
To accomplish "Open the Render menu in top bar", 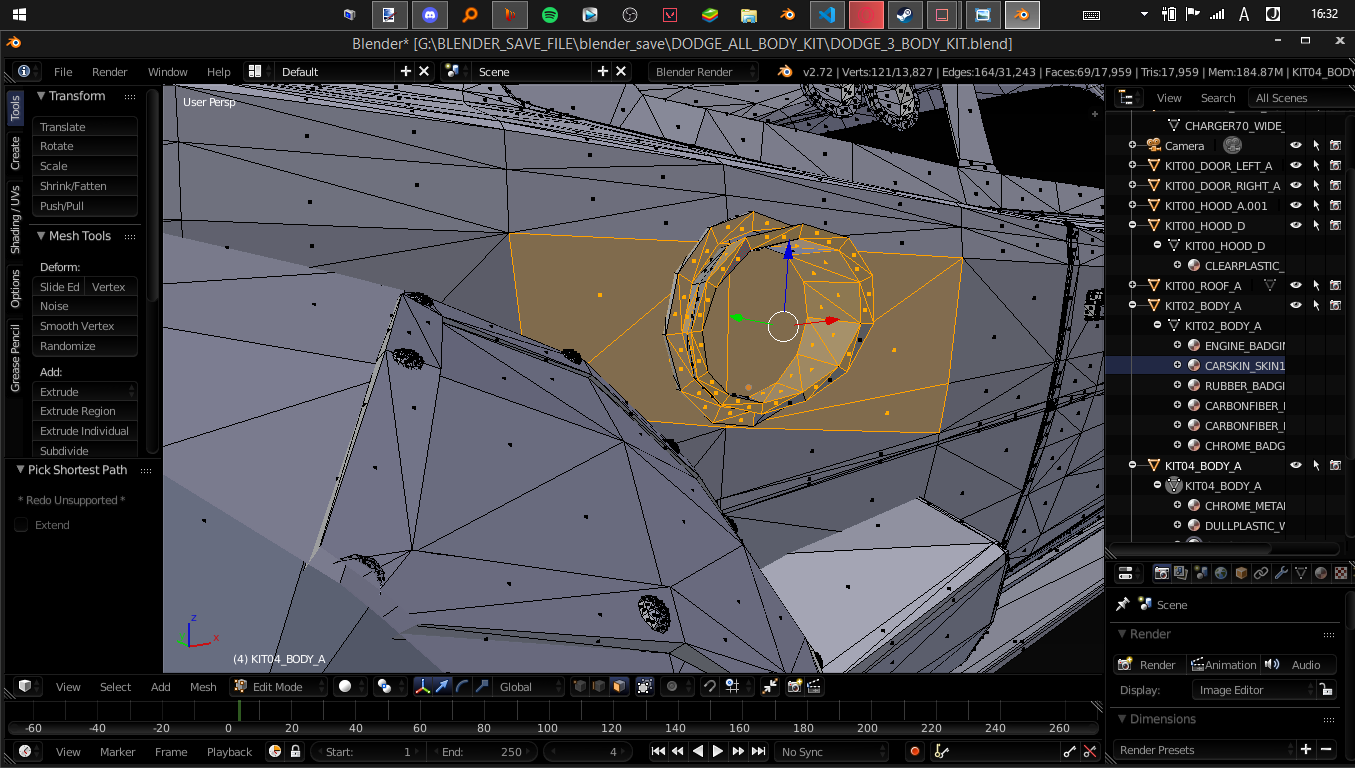I will (x=110, y=72).
